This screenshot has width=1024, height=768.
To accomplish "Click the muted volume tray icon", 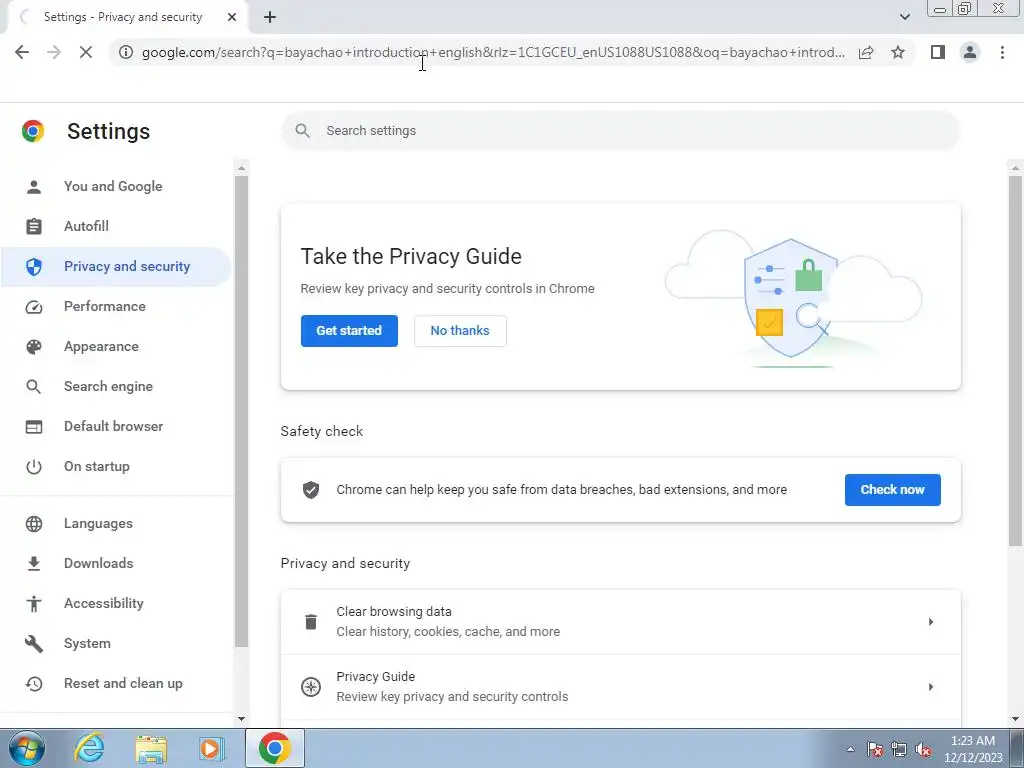I will [923, 749].
